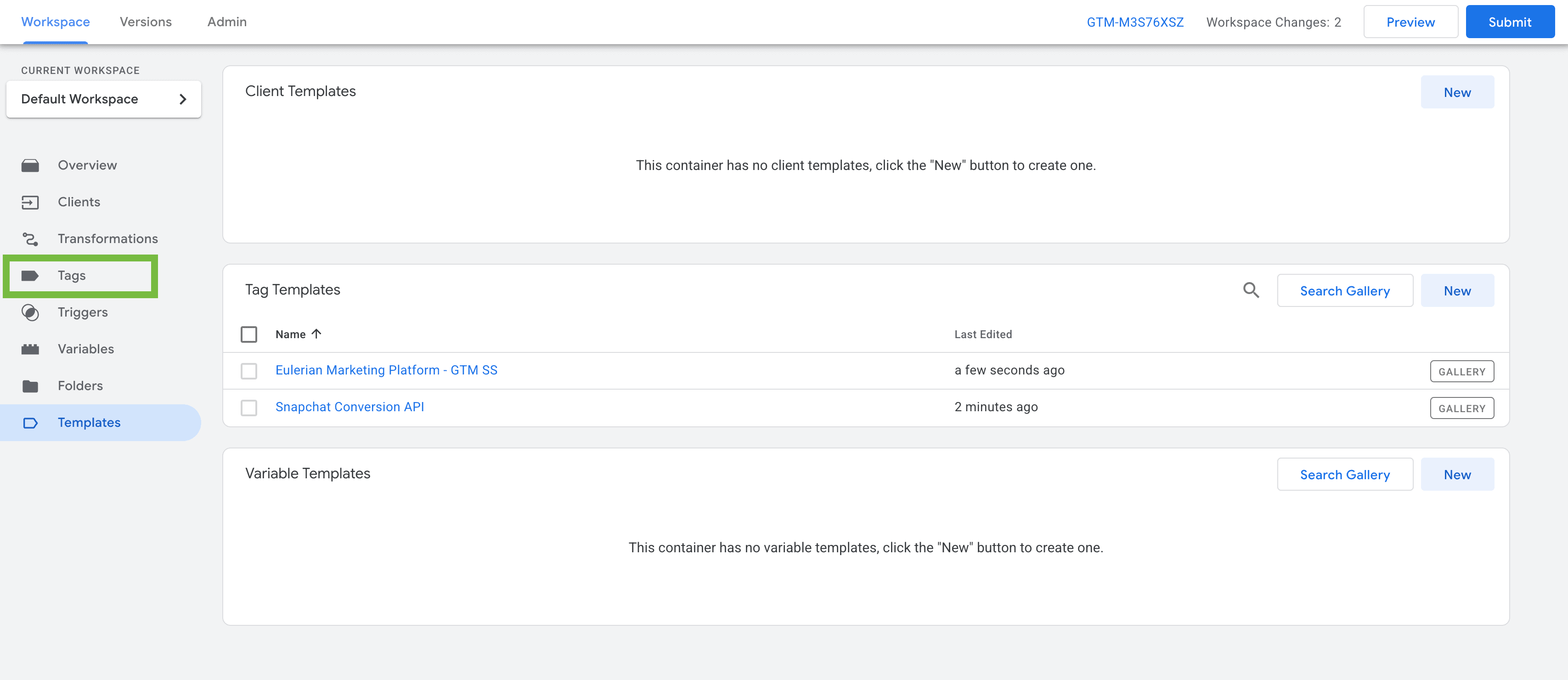
Task: Toggle the select-all checkbox beside Name
Action: pos(249,334)
